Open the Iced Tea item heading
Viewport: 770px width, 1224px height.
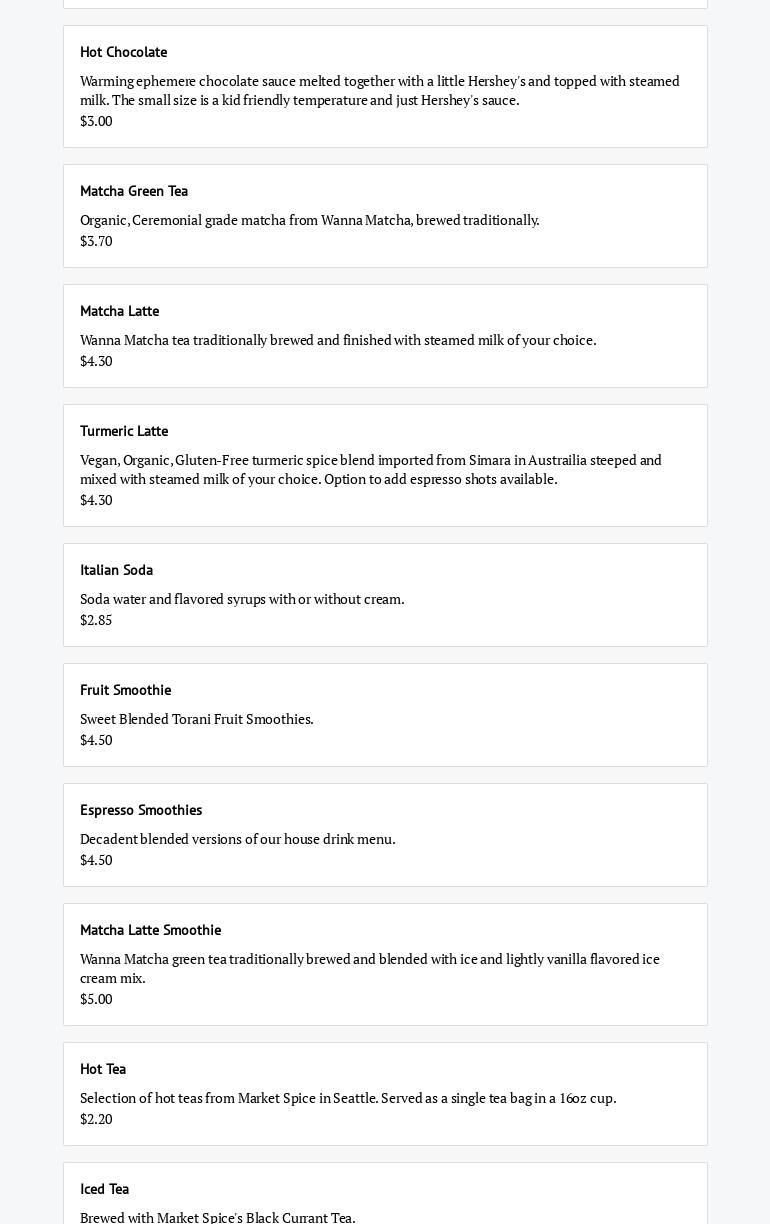click(x=105, y=1189)
